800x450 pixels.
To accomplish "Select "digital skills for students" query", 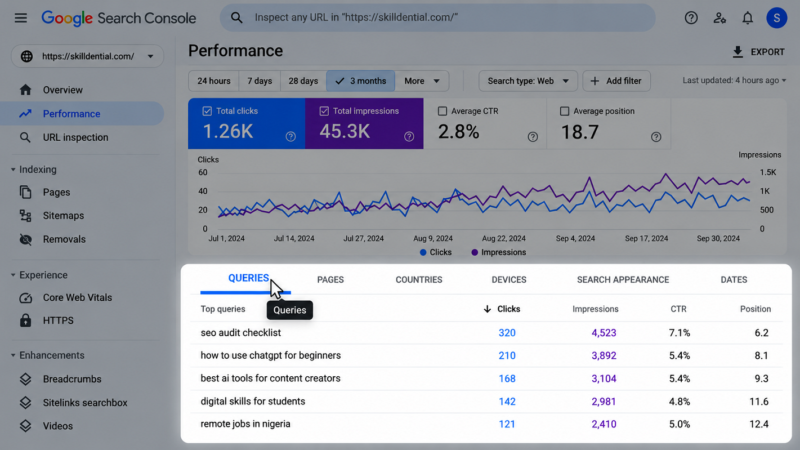I will coord(253,402).
